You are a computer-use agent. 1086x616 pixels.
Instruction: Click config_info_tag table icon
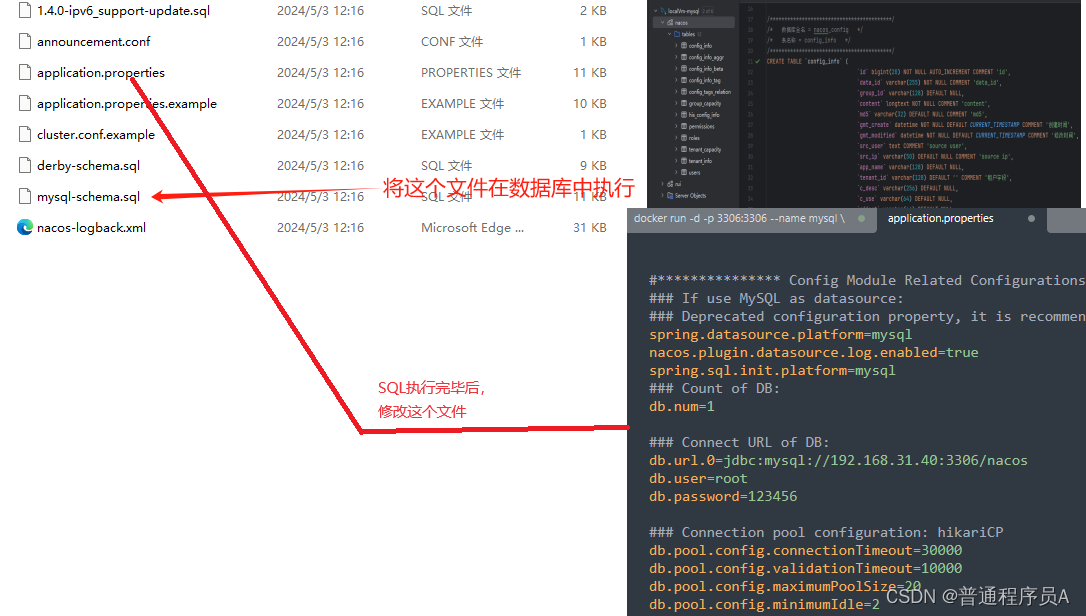pyautogui.click(x=684, y=80)
